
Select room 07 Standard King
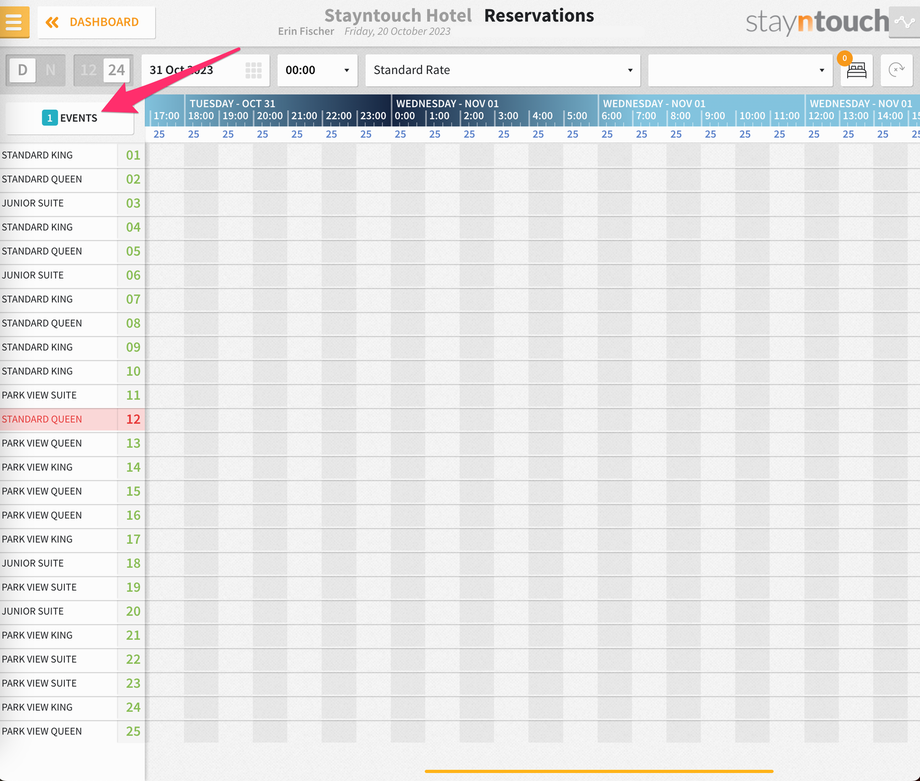click(72, 300)
